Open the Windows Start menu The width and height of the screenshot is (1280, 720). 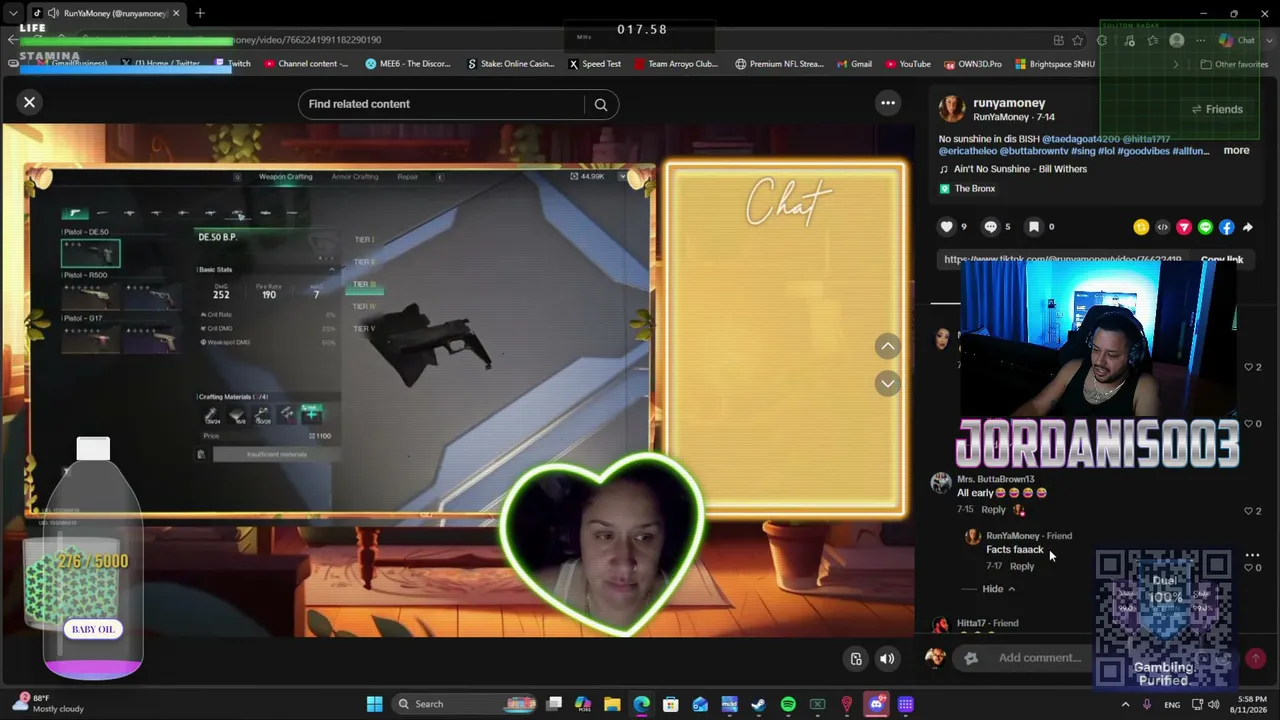click(374, 704)
